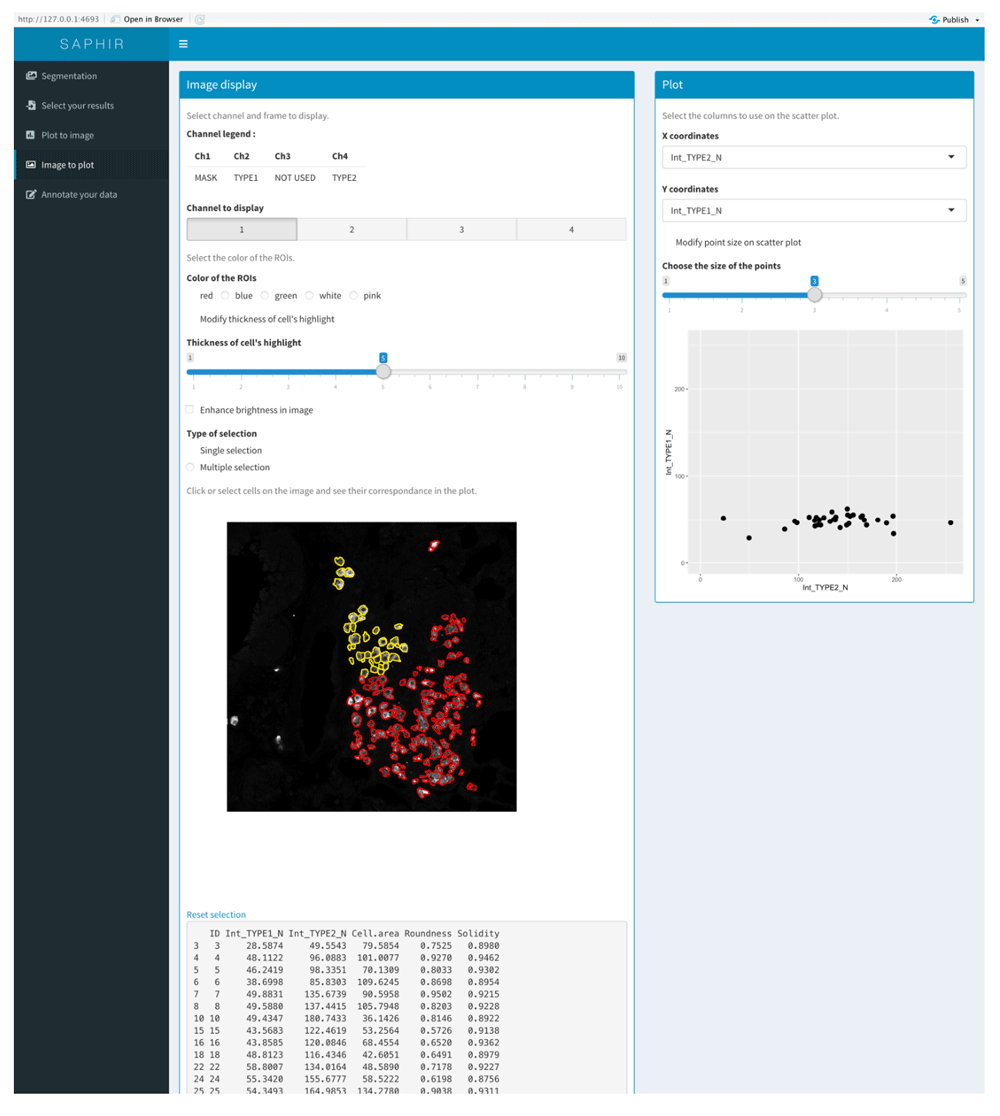Screen dimensions: 1000x1116
Task: Select the pink ROI color option
Action: [x=353, y=295]
